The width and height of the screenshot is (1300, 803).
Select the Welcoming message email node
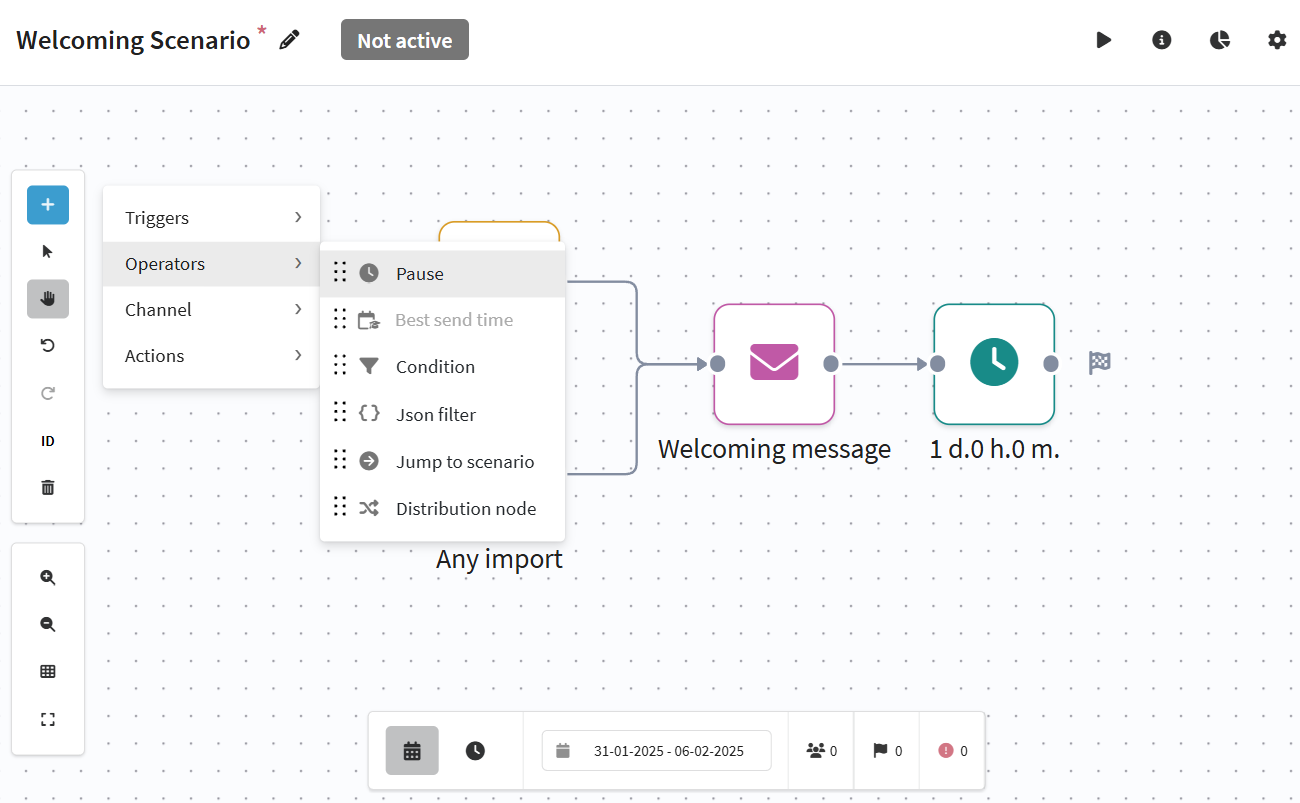click(x=774, y=364)
